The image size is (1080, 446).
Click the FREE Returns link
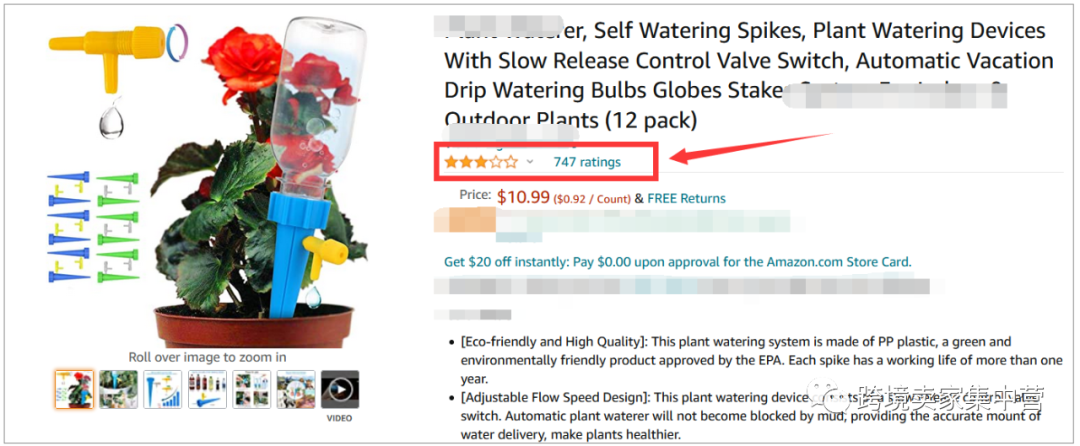point(686,198)
